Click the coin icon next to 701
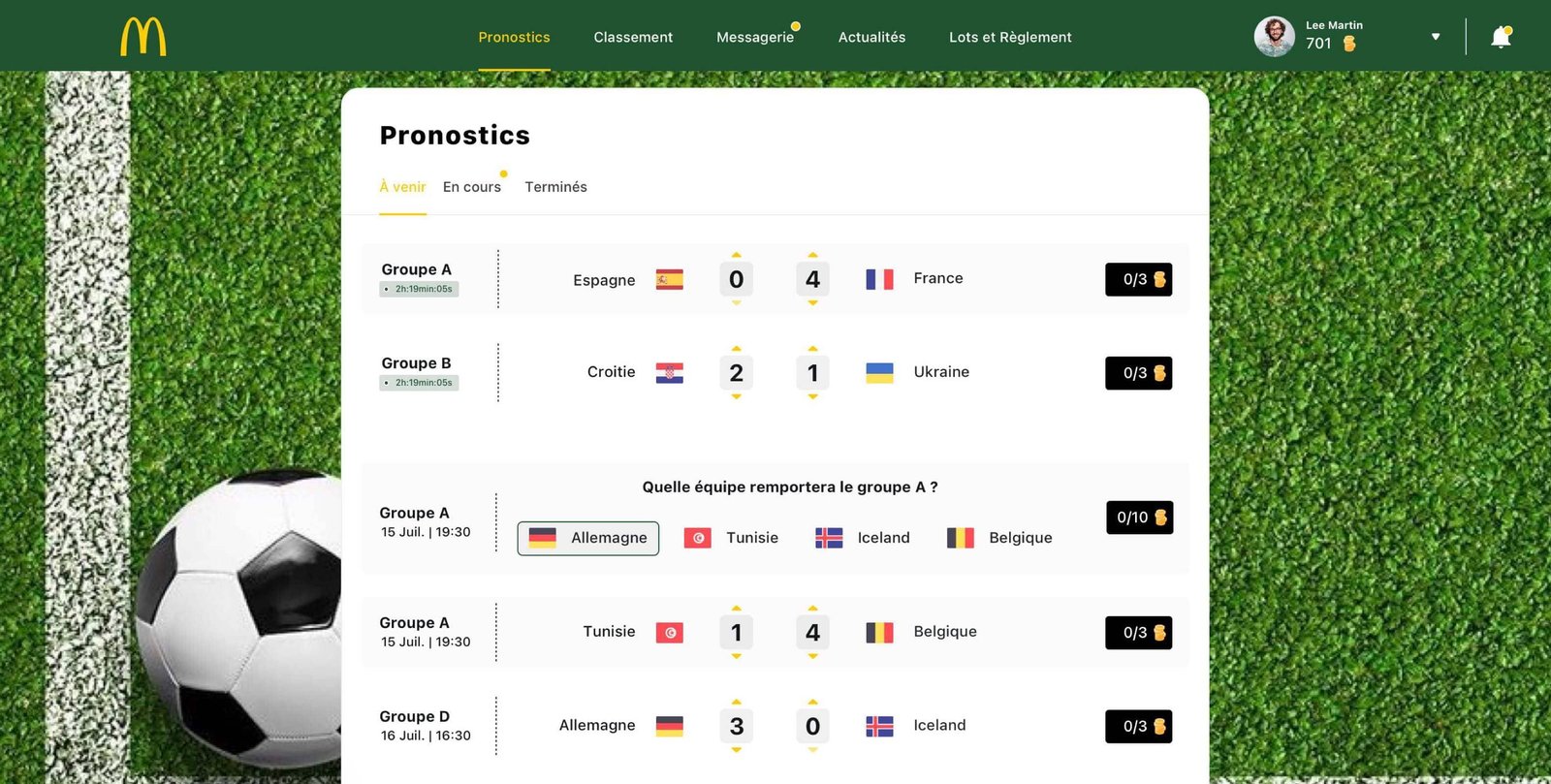Viewport: 1551px width, 784px height. tap(1349, 44)
